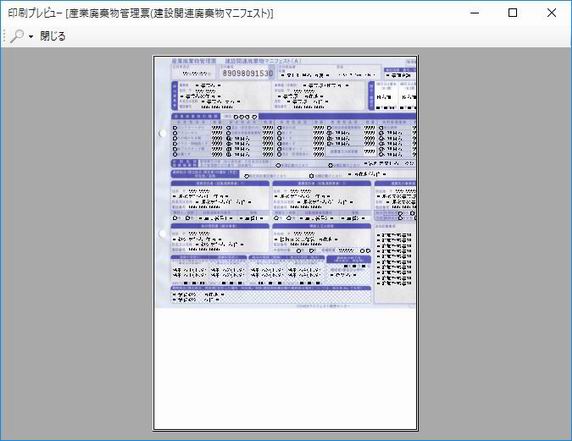Click the magnifying glass zoom icon
The image size is (572, 441).
17,36
